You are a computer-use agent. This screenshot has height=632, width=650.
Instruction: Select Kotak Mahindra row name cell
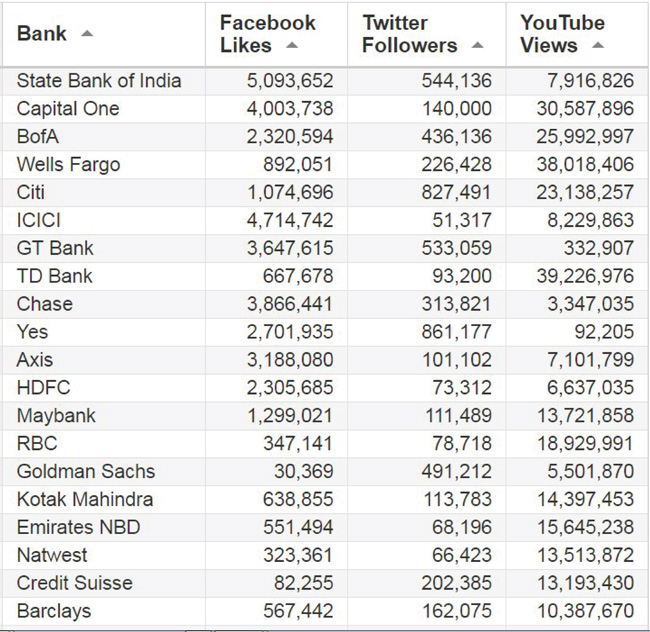104,499
